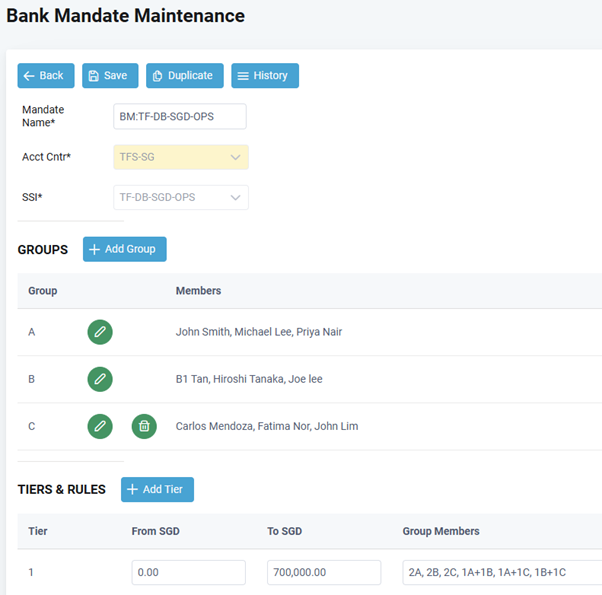Image resolution: width=602 pixels, height=595 pixels.
Task: Add a new group
Action: tap(125, 249)
